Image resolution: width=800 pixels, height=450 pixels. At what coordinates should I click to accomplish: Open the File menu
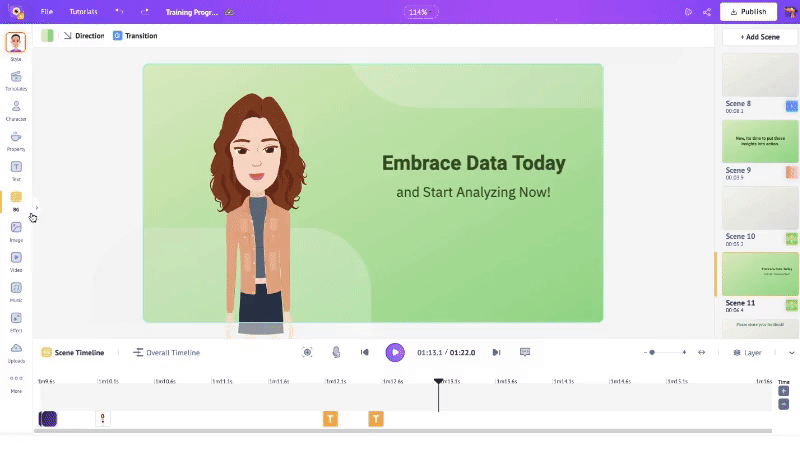point(47,12)
